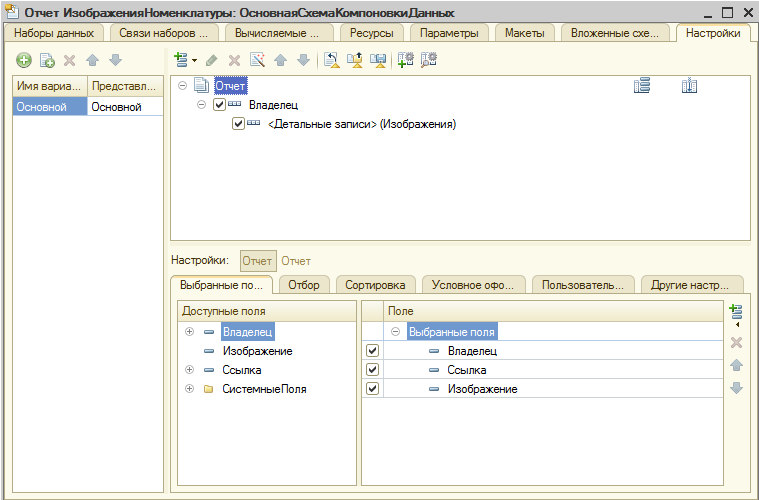Image resolution: width=759 pixels, height=500 pixels.
Task: Open the Сортировка settings tab
Action: (375, 285)
